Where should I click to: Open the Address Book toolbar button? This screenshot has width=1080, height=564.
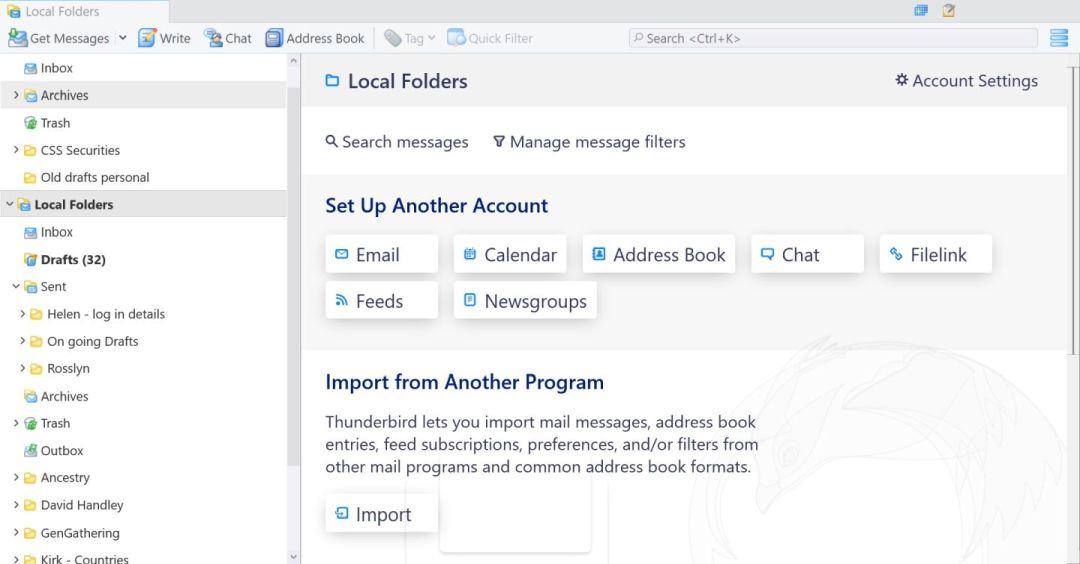coord(315,38)
